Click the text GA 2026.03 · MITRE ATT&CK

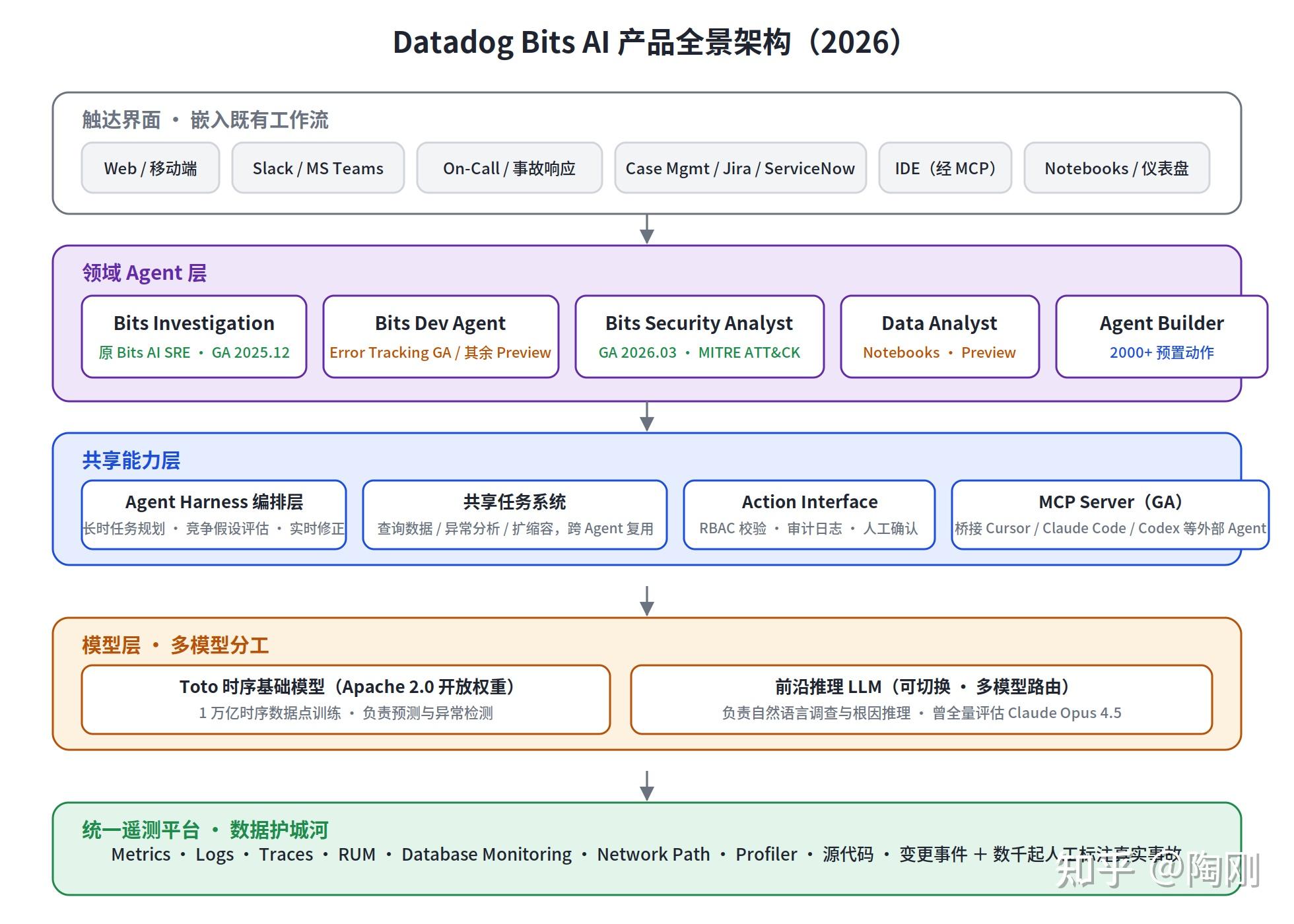click(x=699, y=352)
